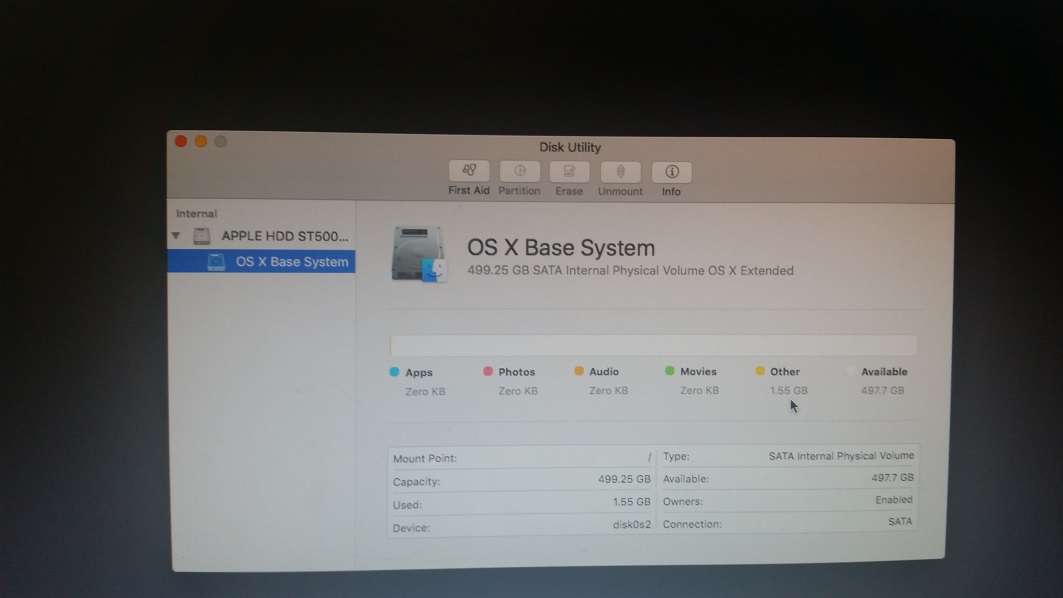Click the green Movies legend dot

pyautogui.click(x=670, y=371)
